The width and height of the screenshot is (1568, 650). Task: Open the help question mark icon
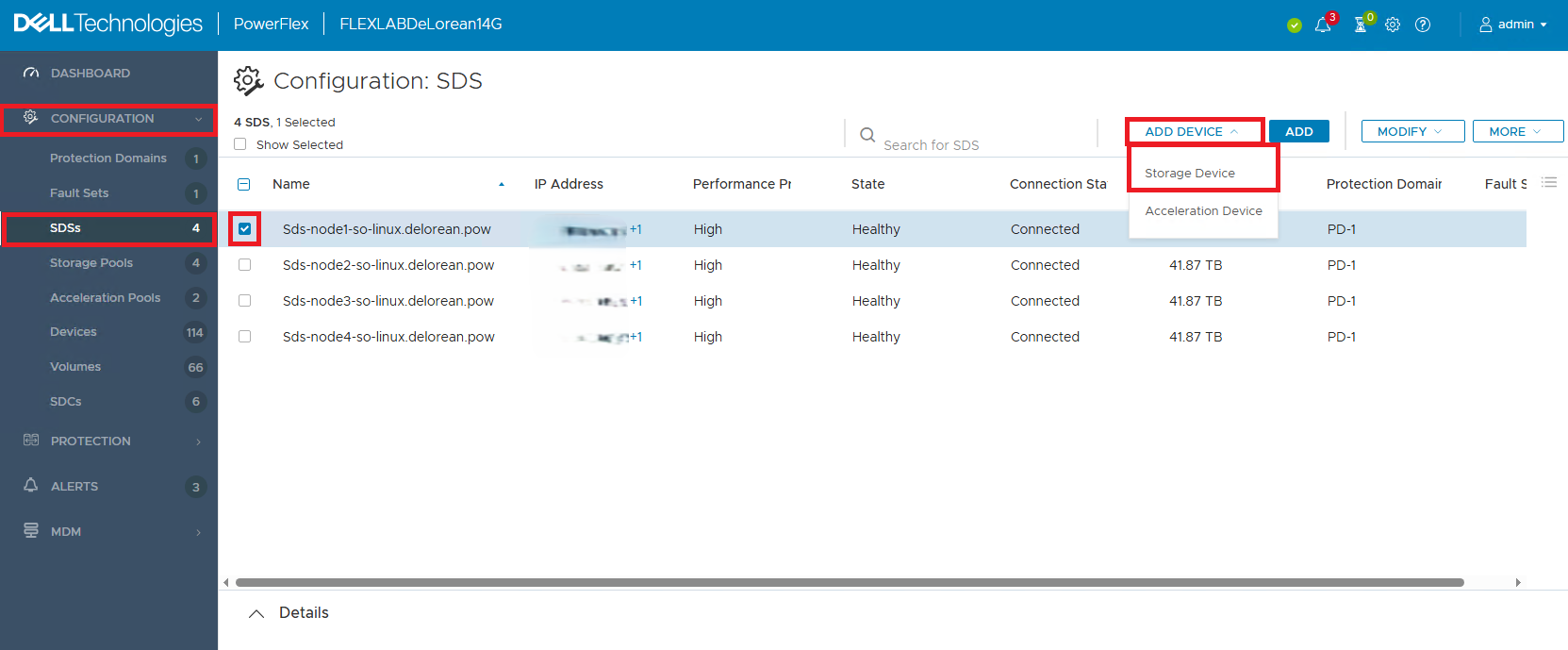[1423, 25]
